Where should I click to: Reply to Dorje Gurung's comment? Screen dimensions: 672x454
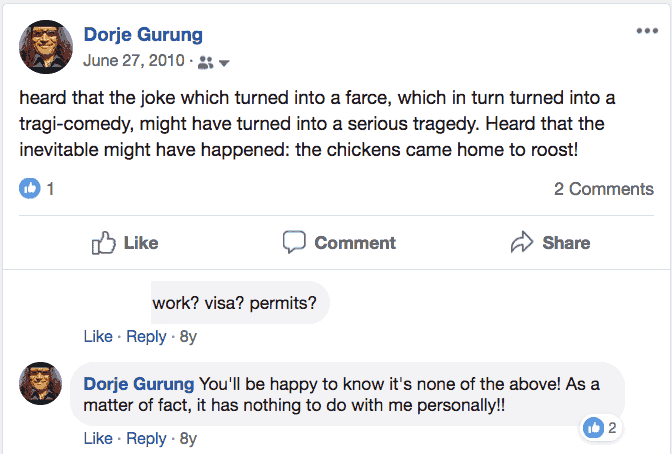146,438
